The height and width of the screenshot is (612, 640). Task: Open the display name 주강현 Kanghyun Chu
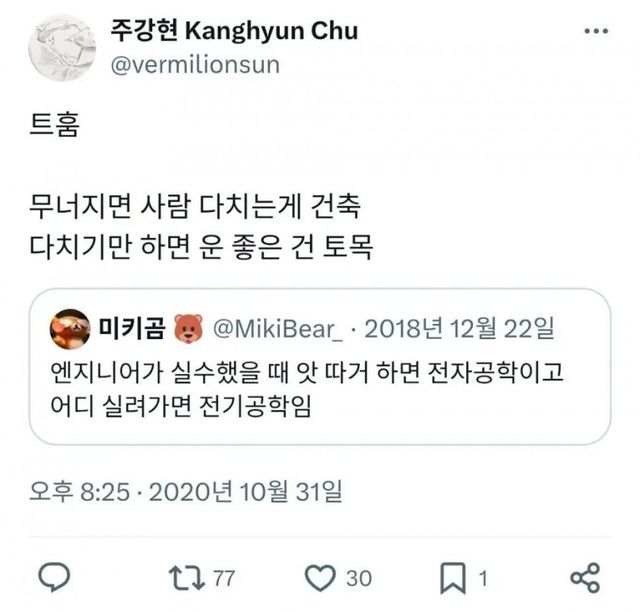pyautogui.click(x=234, y=31)
